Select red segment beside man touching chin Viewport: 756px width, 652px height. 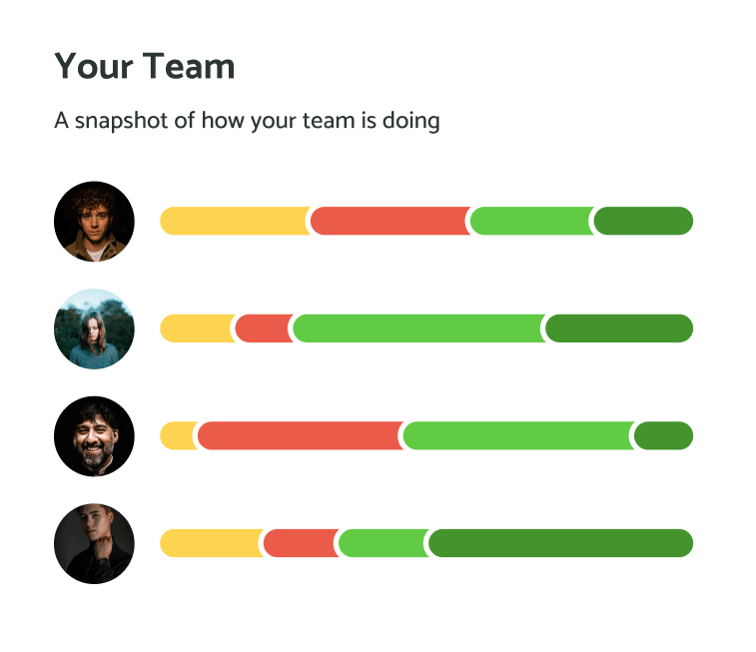click(x=300, y=543)
